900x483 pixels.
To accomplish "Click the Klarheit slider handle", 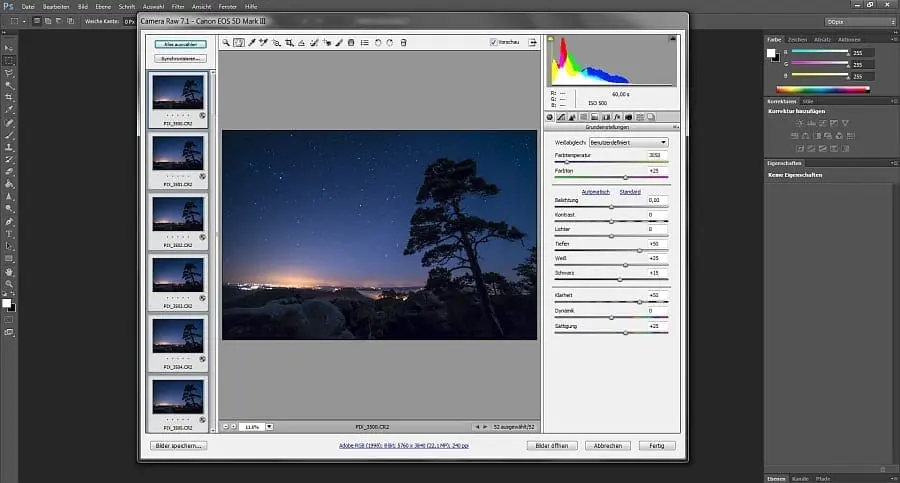I will [639, 301].
